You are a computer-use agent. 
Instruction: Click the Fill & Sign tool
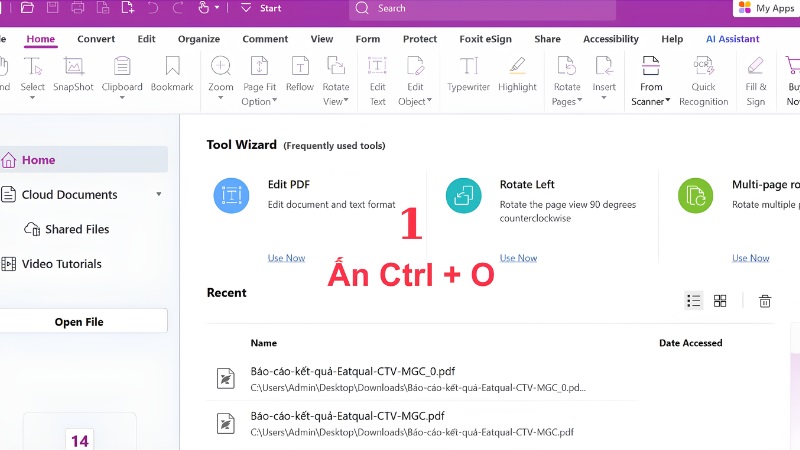(x=756, y=81)
